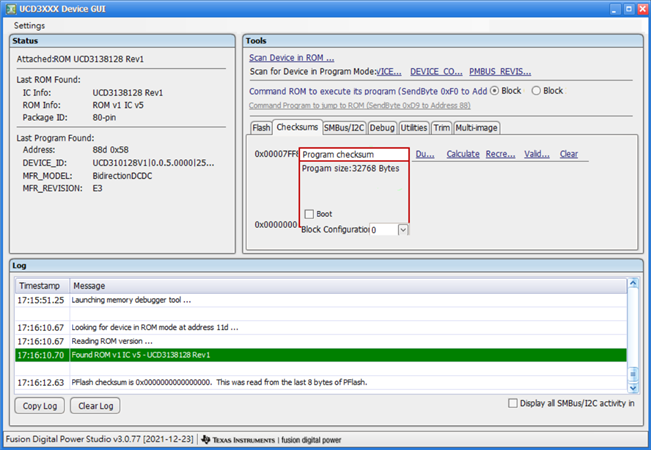
Task: Select the Looking for device in ROM mode log row
Action: [x=321, y=328]
